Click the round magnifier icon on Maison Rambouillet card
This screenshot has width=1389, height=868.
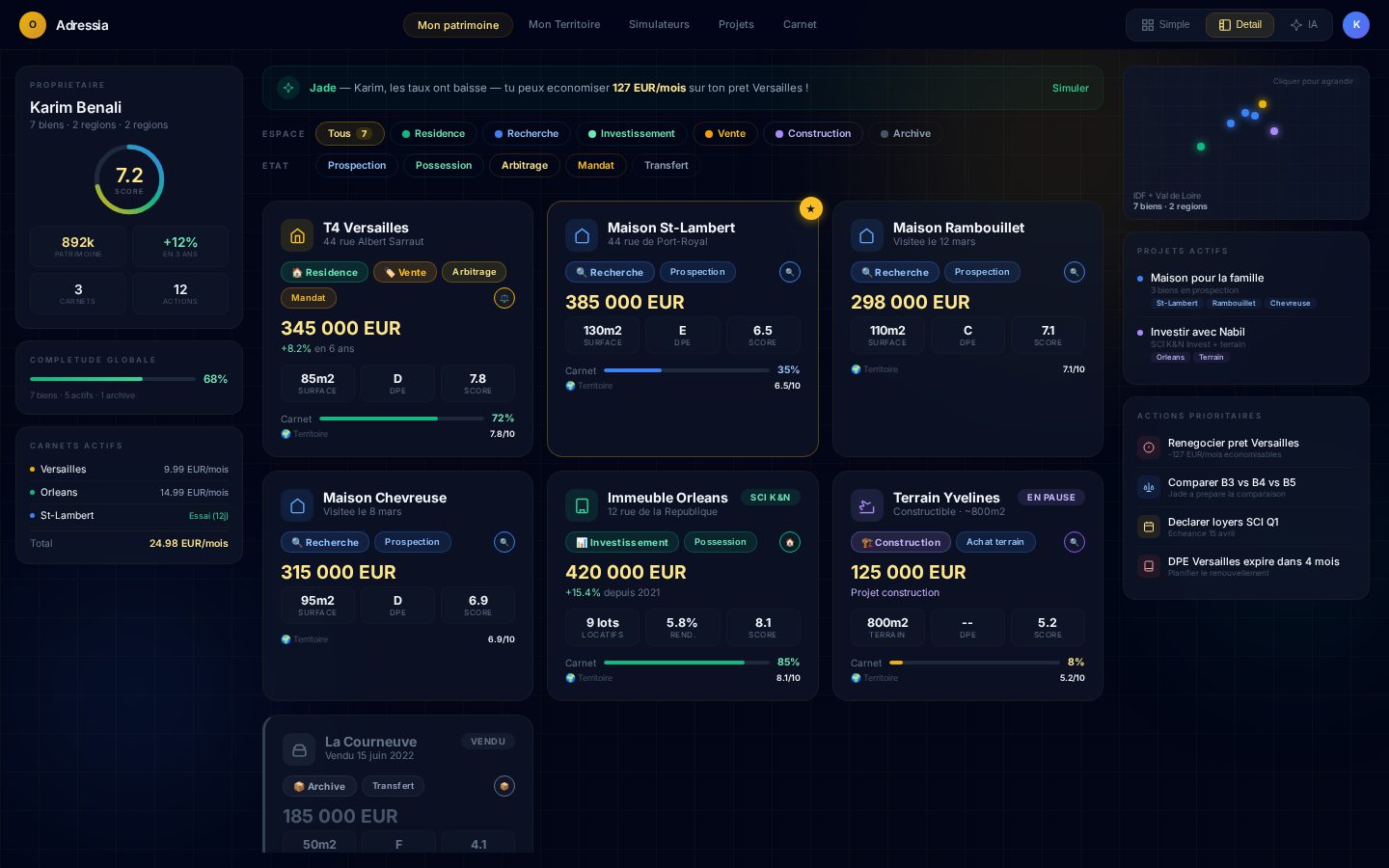pyautogui.click(x=1075, y=272)
